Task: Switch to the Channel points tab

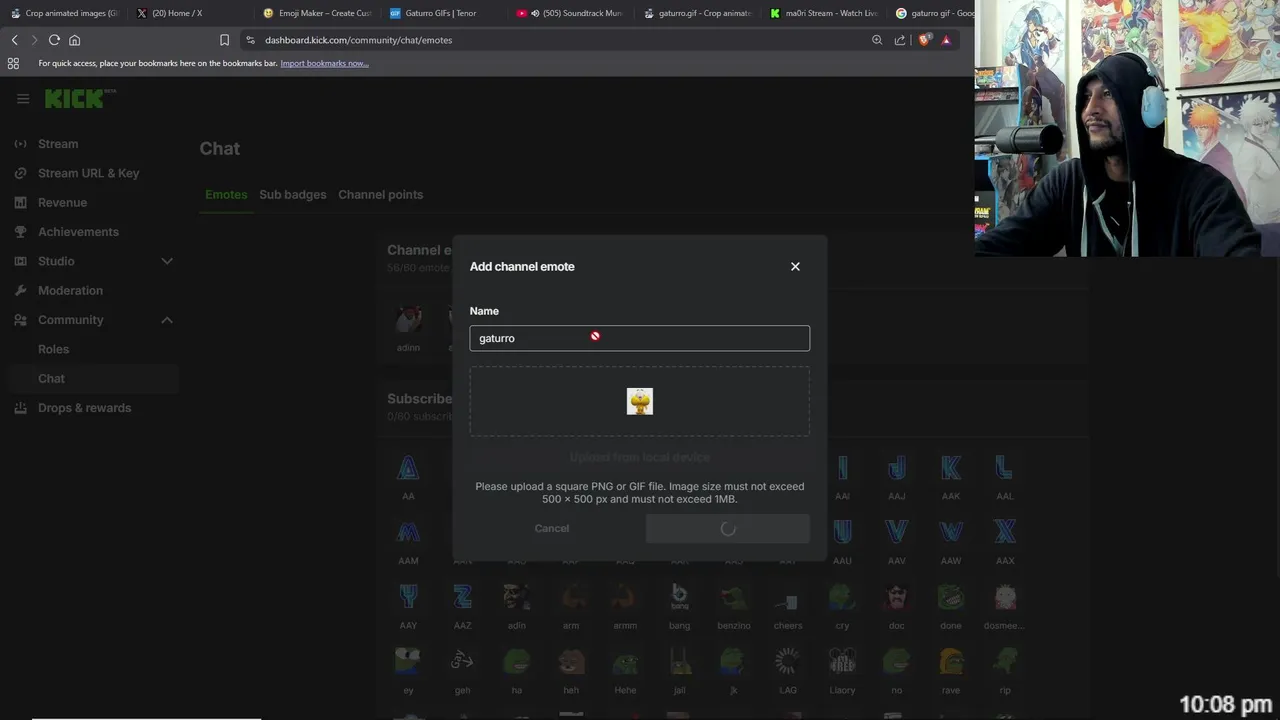Action: coord(380,194)
